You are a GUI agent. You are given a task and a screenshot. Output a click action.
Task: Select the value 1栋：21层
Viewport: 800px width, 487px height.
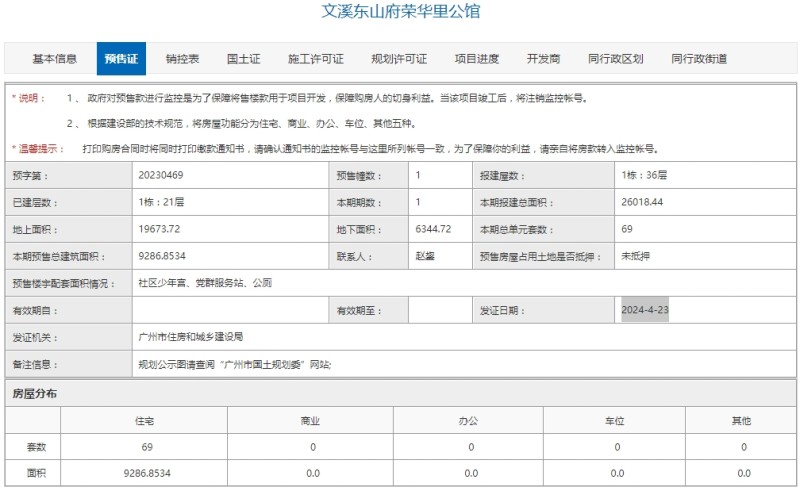pyautogui.click(x=161, y=202)
